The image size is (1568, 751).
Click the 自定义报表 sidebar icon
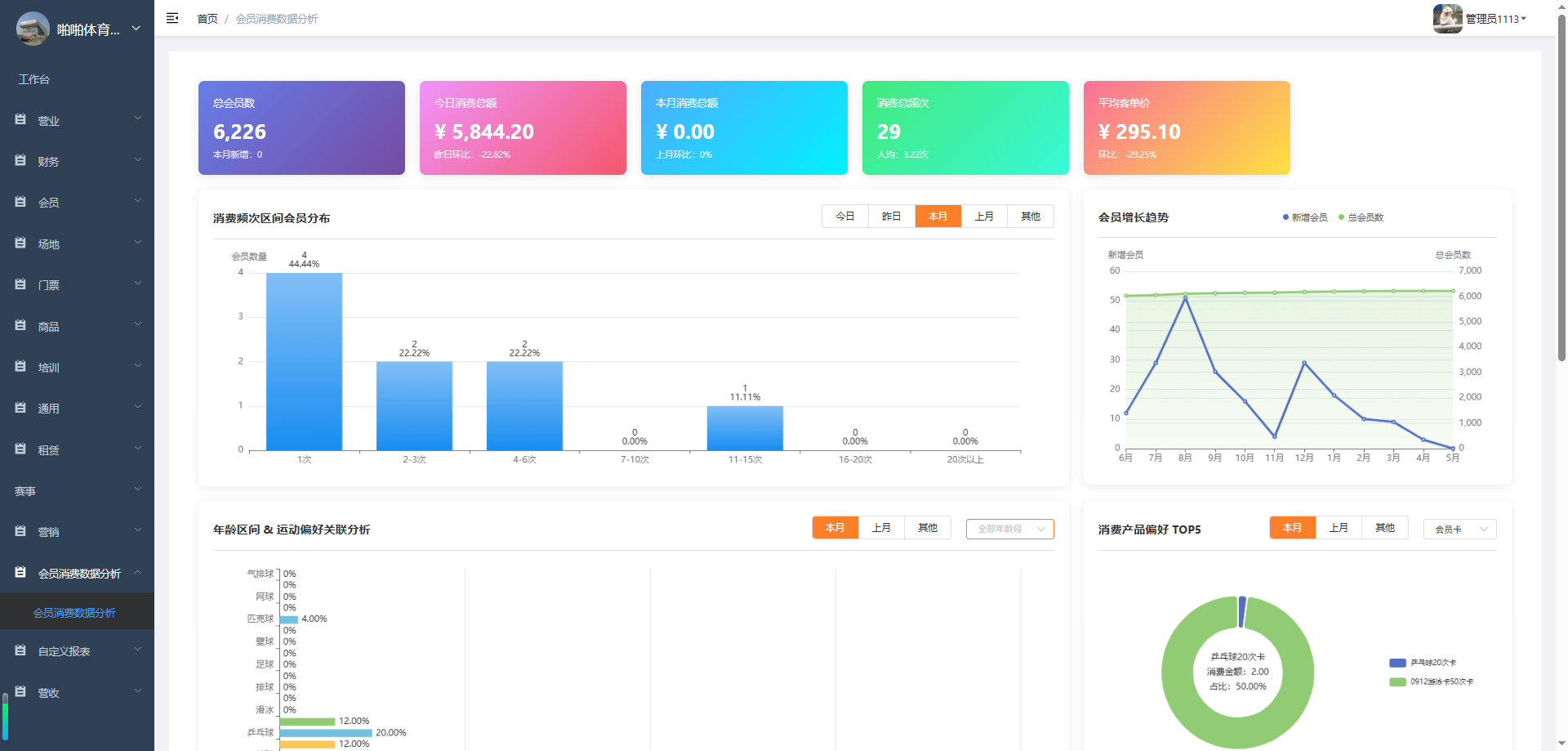click(x=20, y=650)
